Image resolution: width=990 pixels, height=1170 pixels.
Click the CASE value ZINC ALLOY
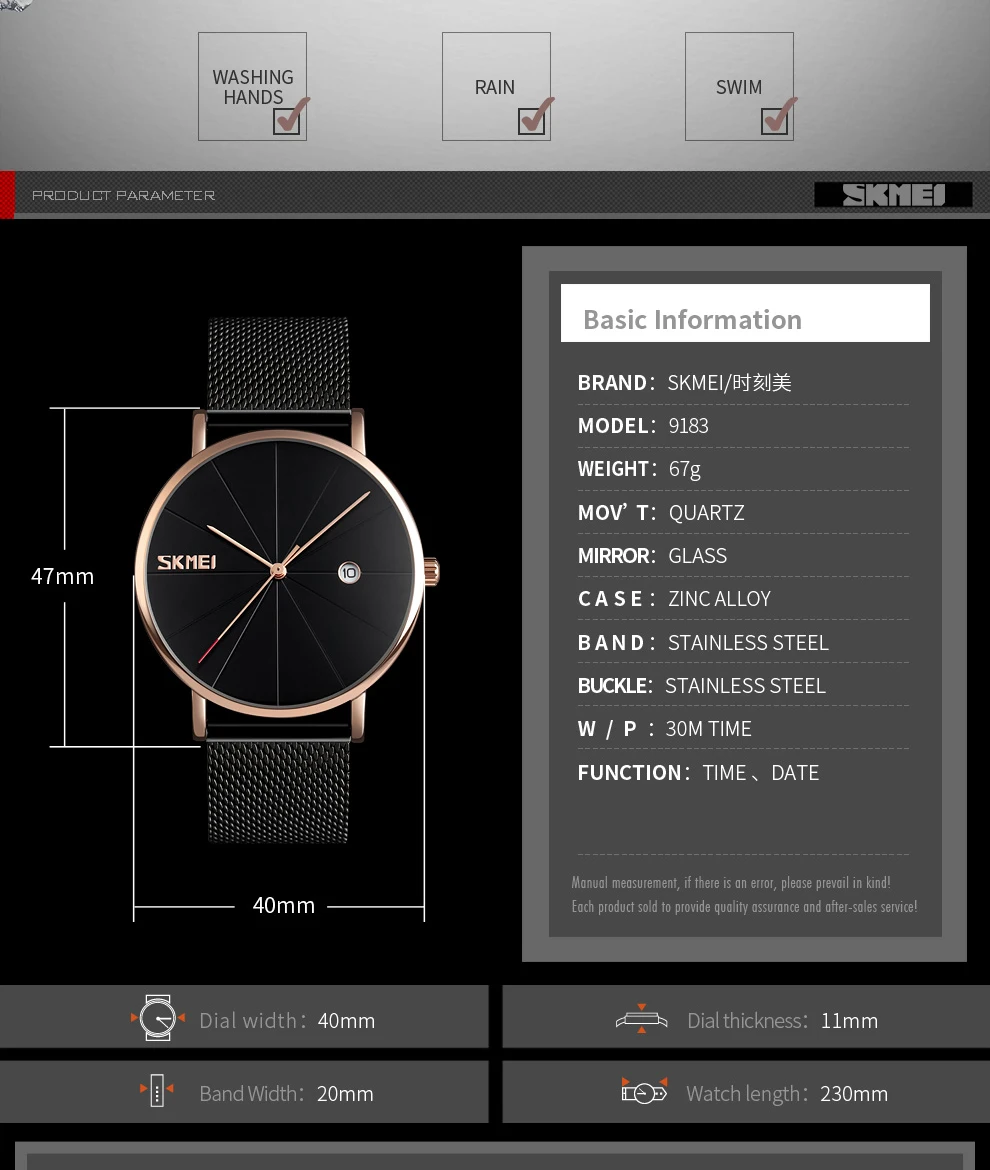coord(719,599)
